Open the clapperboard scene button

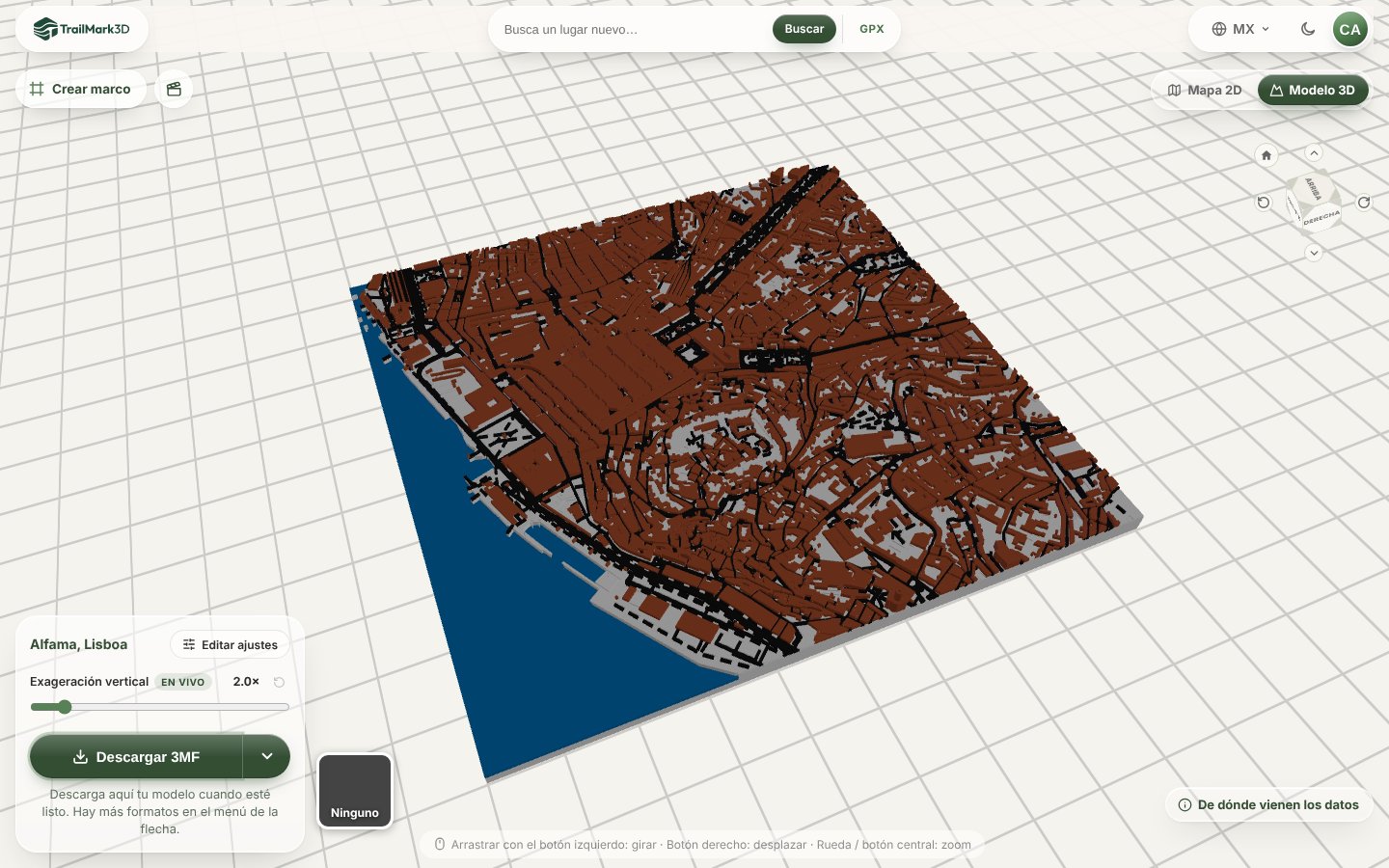pyautogui.click(x=174, y=89)
